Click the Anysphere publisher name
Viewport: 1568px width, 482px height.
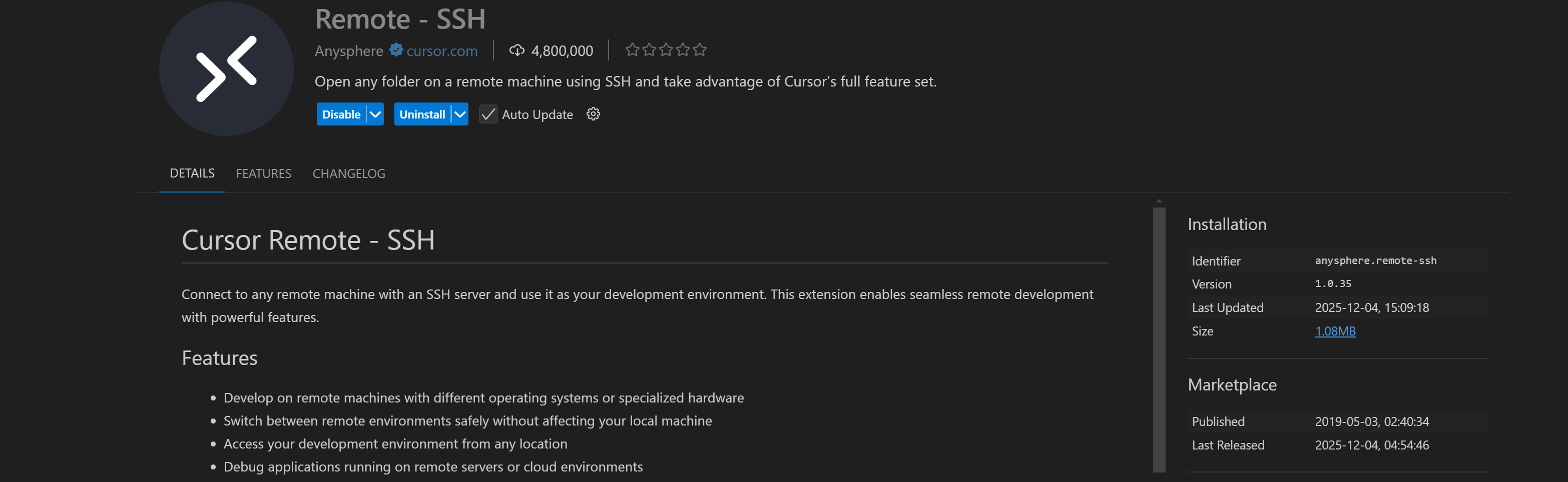point(349,51)
